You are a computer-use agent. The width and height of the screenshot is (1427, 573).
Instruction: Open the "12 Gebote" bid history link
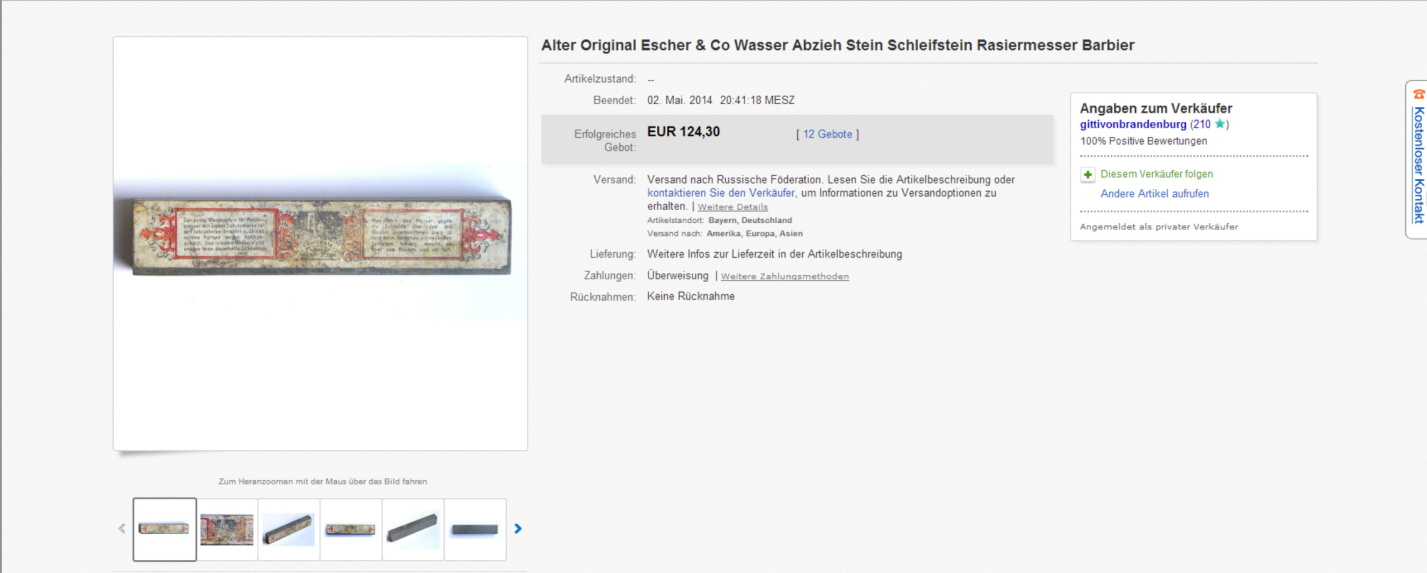[x=827, y=134]
